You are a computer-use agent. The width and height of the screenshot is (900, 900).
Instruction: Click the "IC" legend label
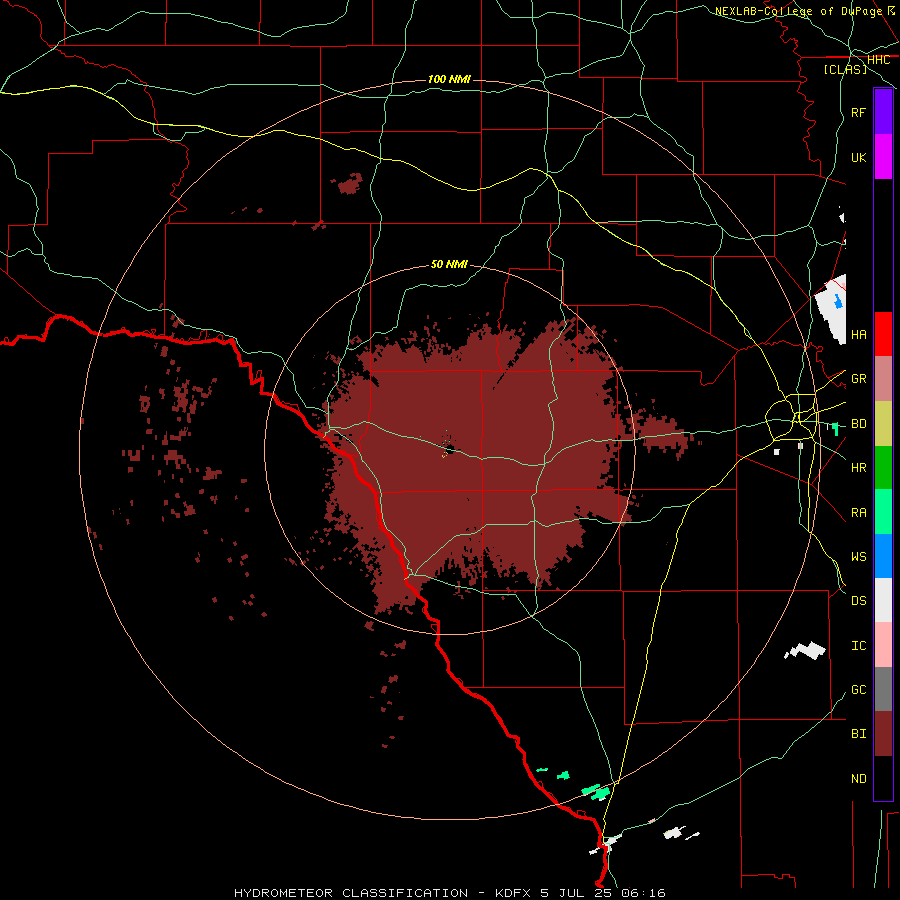[858, 646]
